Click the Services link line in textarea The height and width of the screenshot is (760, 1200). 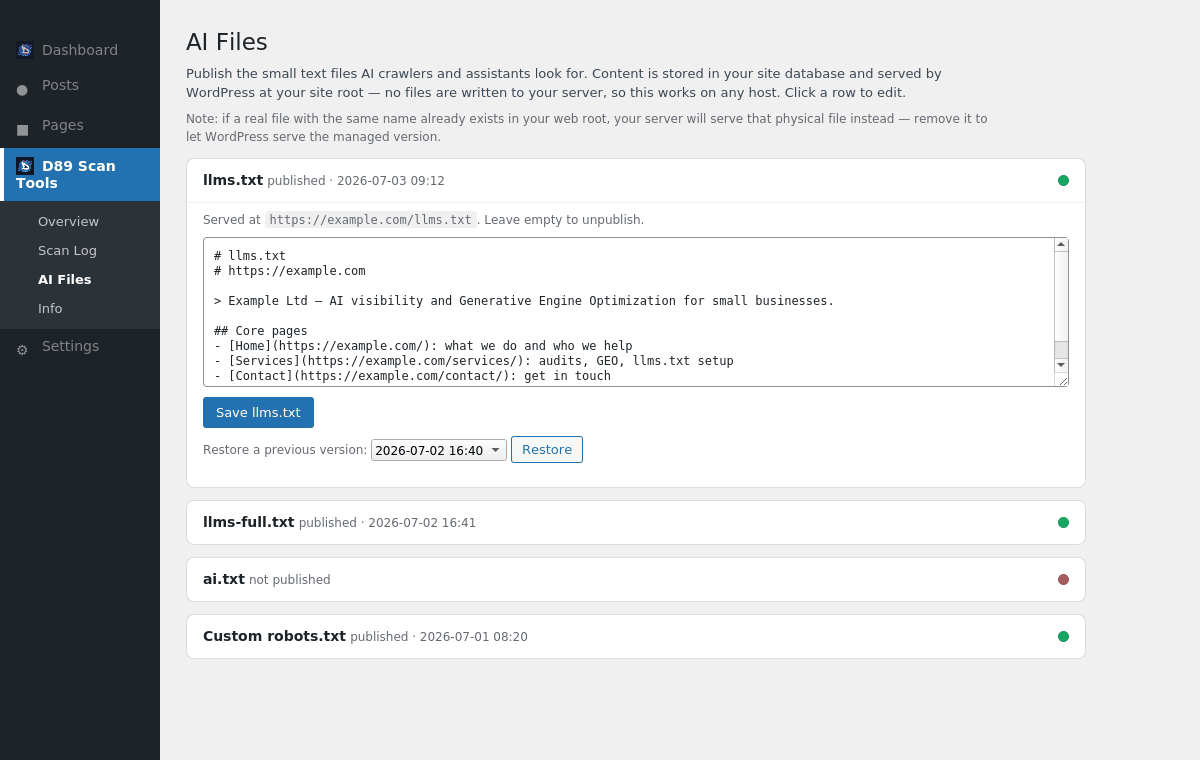pos(474,361)
